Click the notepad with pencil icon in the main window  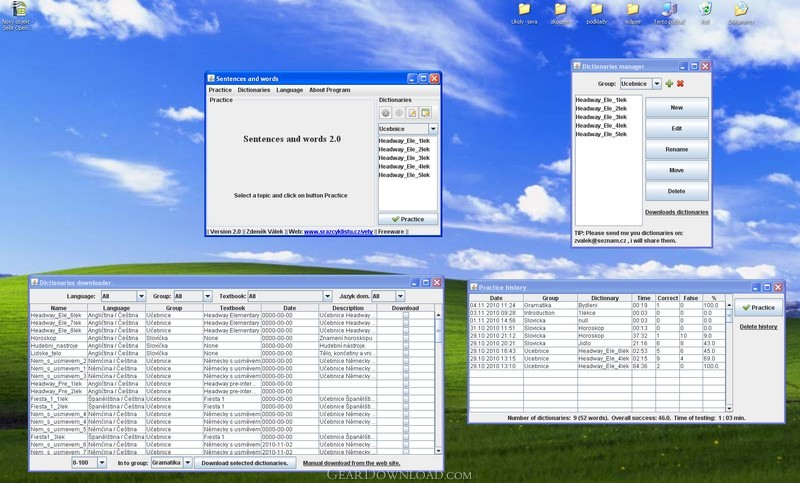(x=412, y=113)
